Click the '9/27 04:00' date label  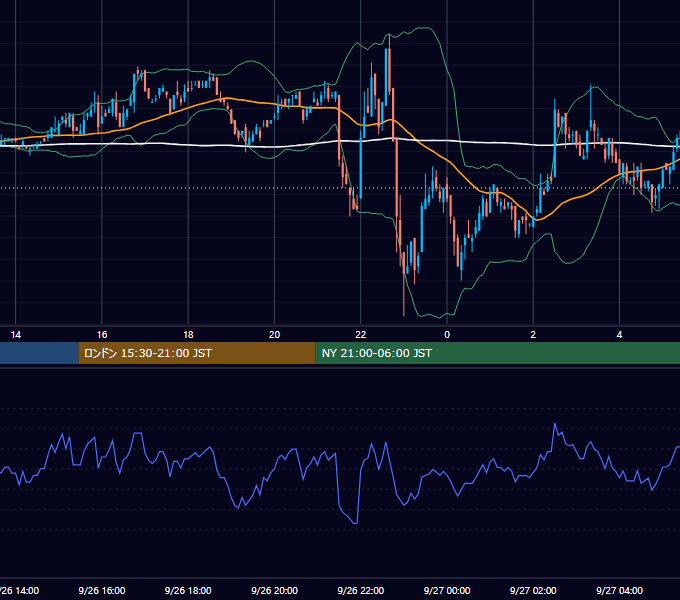pos(619,590)
